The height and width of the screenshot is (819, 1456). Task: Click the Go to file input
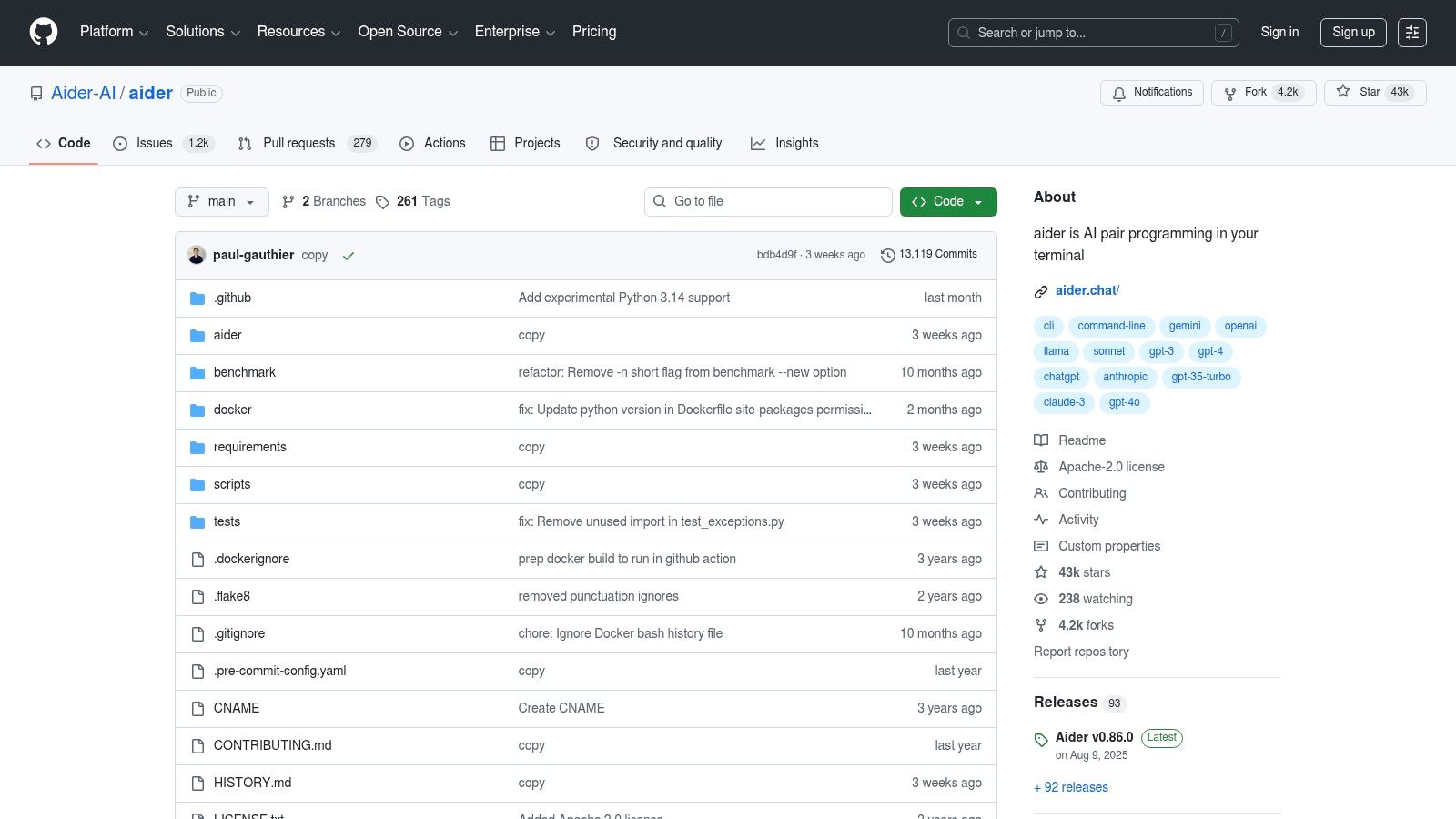tap(768, 202)
